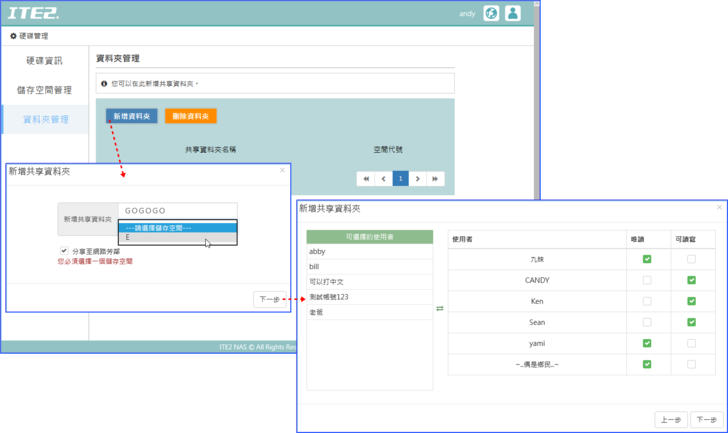Click the 硬碟管理 gear icon

click(13, 36)
